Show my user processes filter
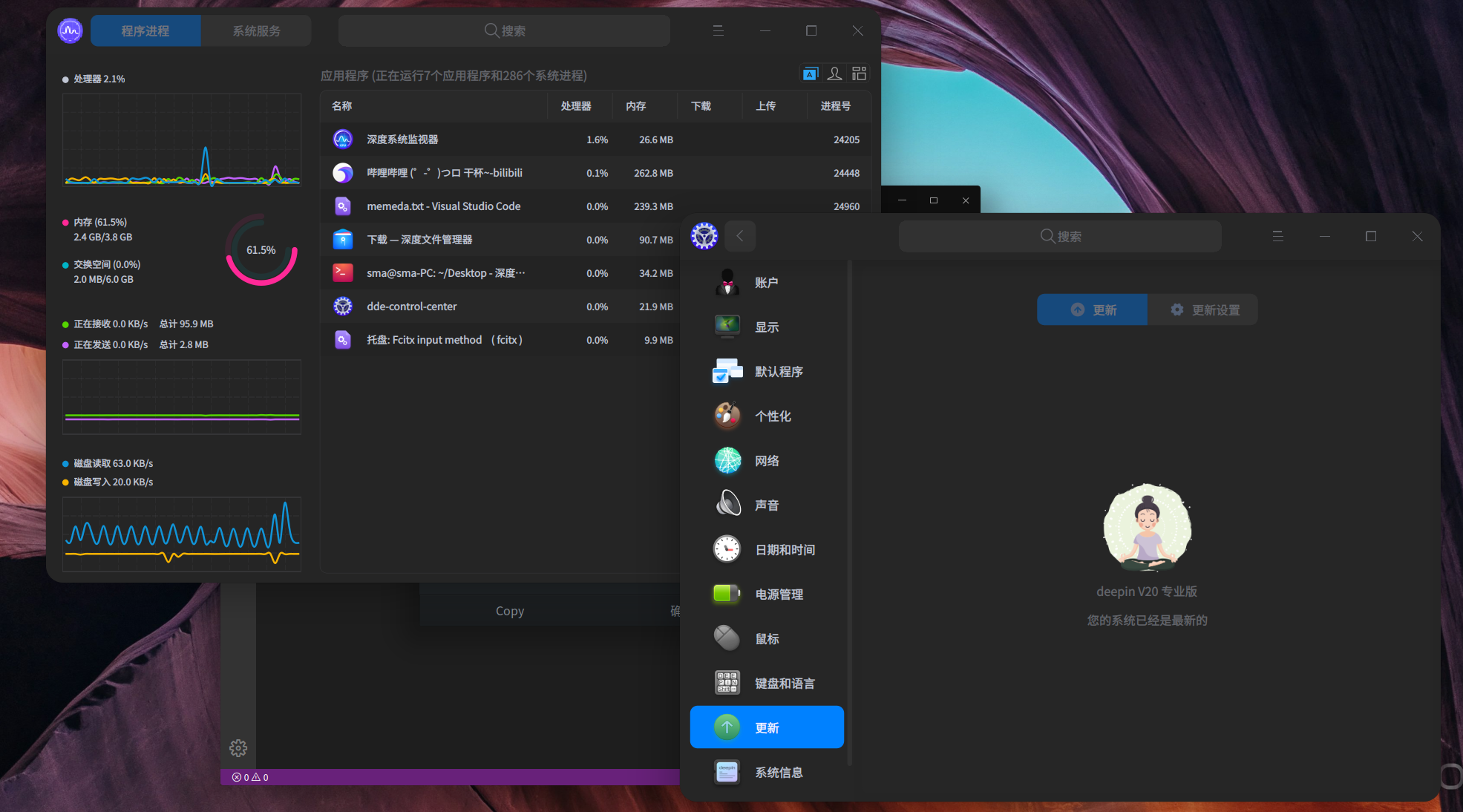 pos(834,73)
